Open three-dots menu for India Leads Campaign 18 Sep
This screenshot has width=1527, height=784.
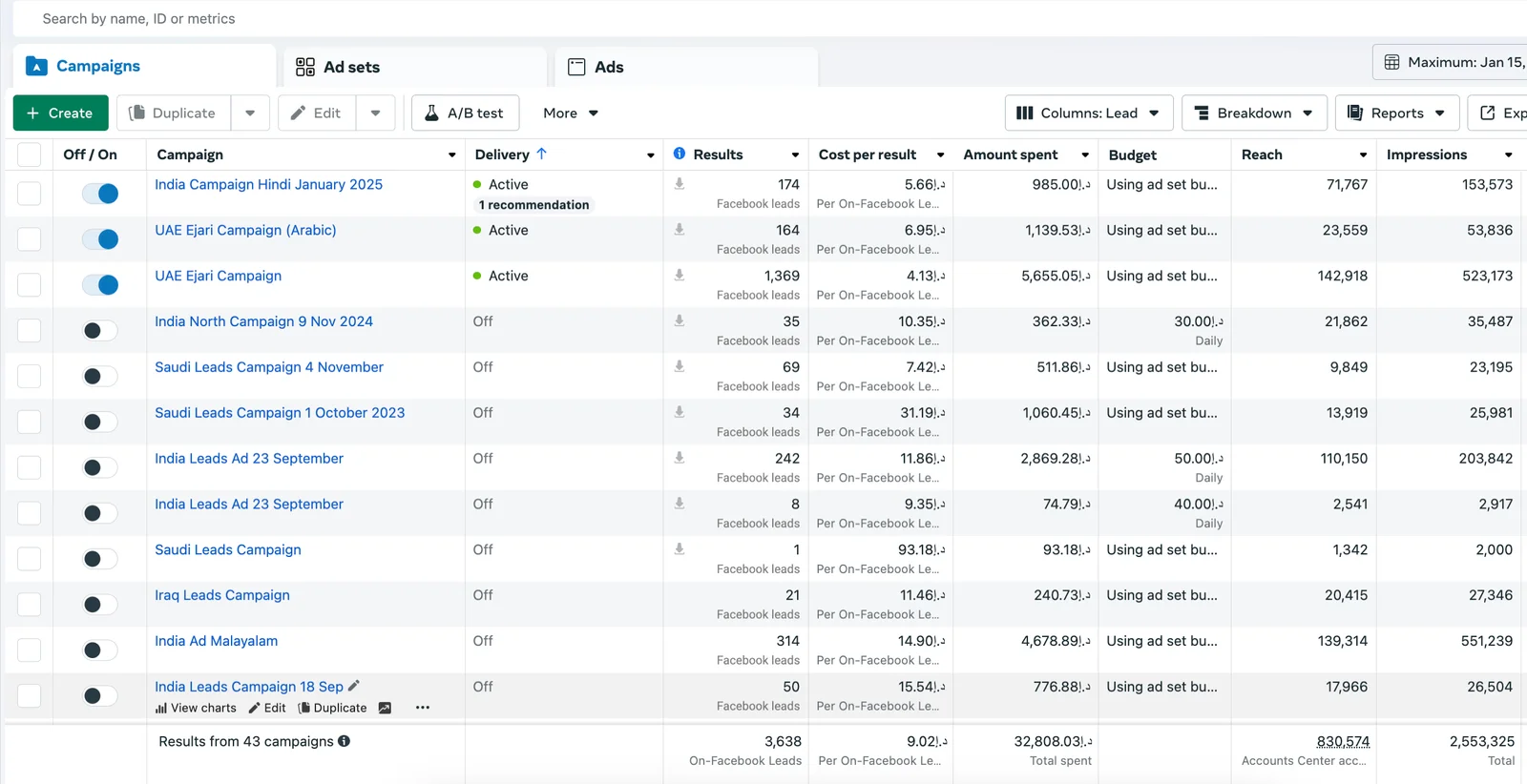(x=423, y=708)
